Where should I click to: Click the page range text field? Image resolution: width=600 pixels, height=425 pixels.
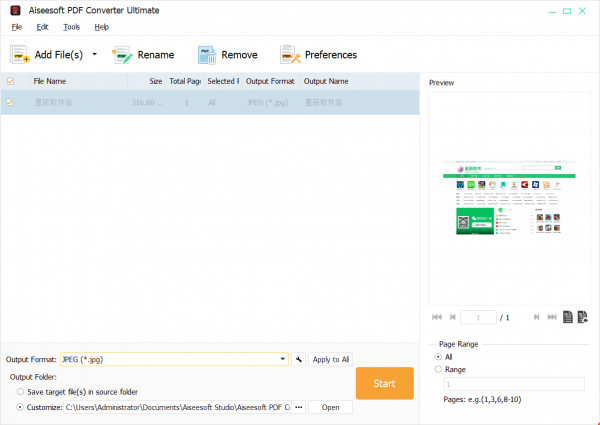click(514, 384)
